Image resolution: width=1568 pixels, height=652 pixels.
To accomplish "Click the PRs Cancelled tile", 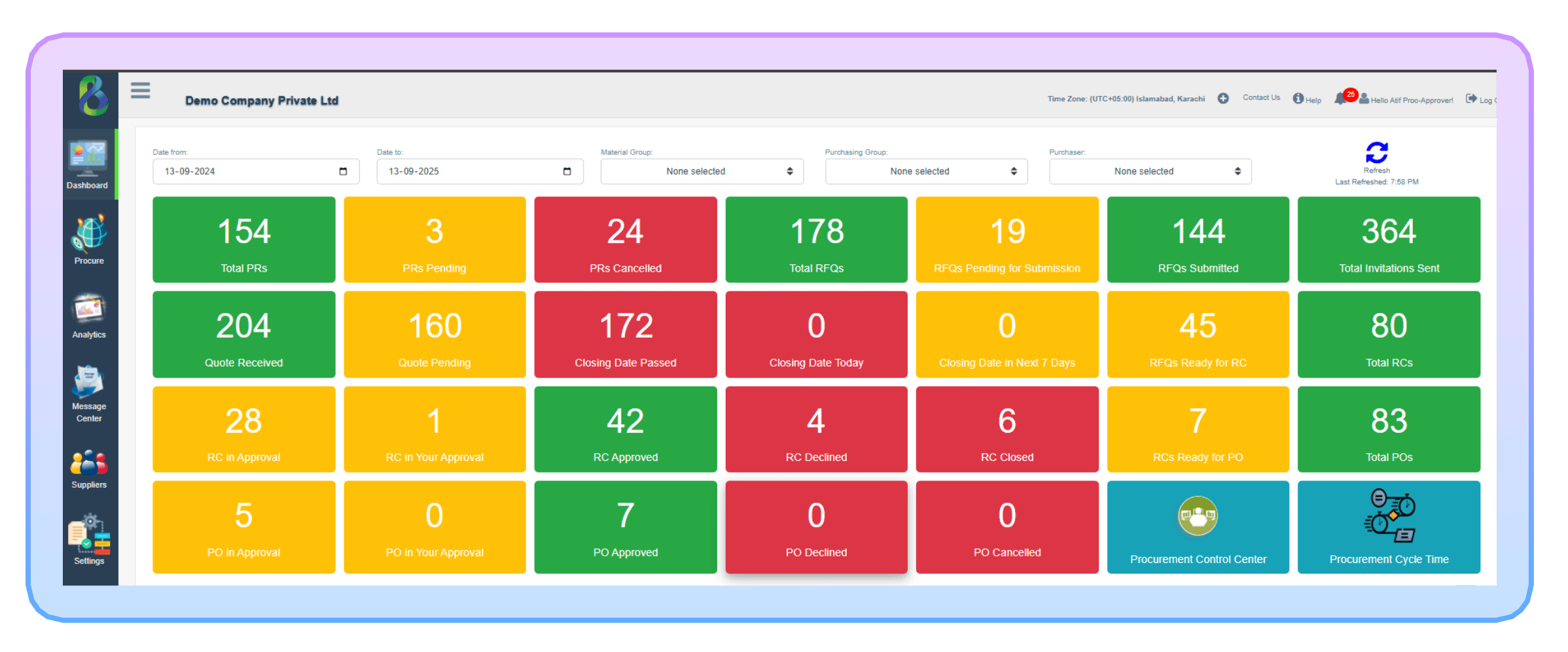I will tap(626, 240).
